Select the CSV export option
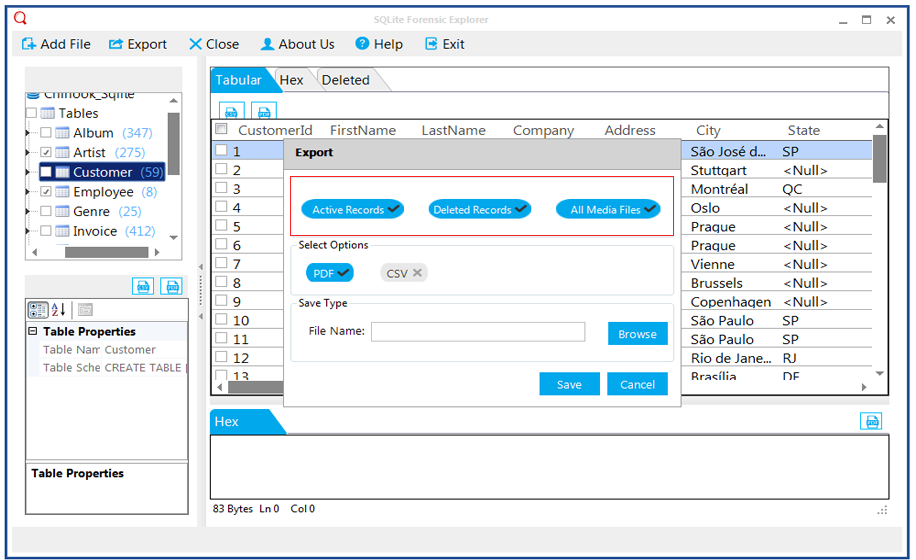This screenshot has height=560, width=916. [404, 273]
